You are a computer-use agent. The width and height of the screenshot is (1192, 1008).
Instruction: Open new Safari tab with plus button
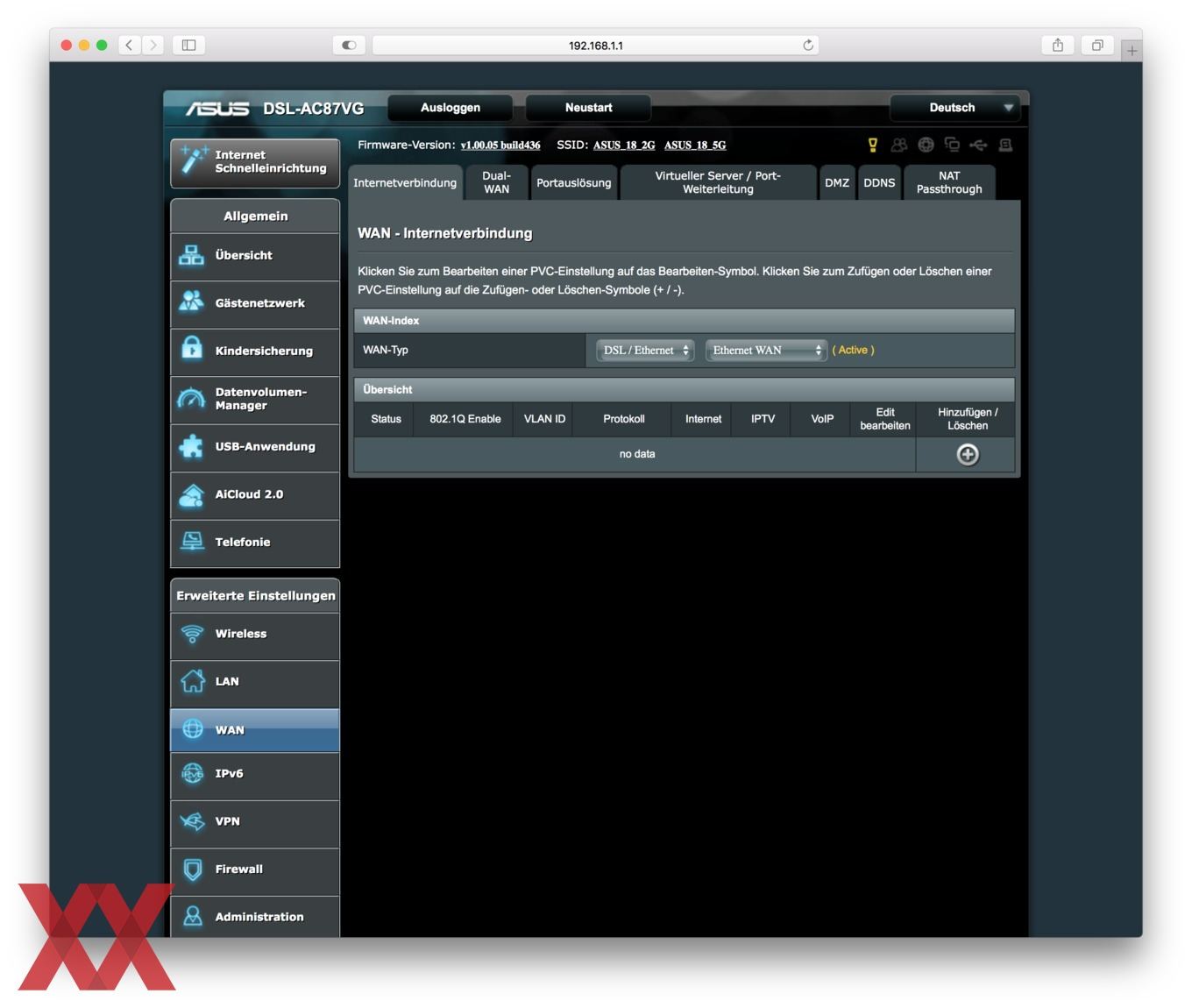click(1132, 51)
